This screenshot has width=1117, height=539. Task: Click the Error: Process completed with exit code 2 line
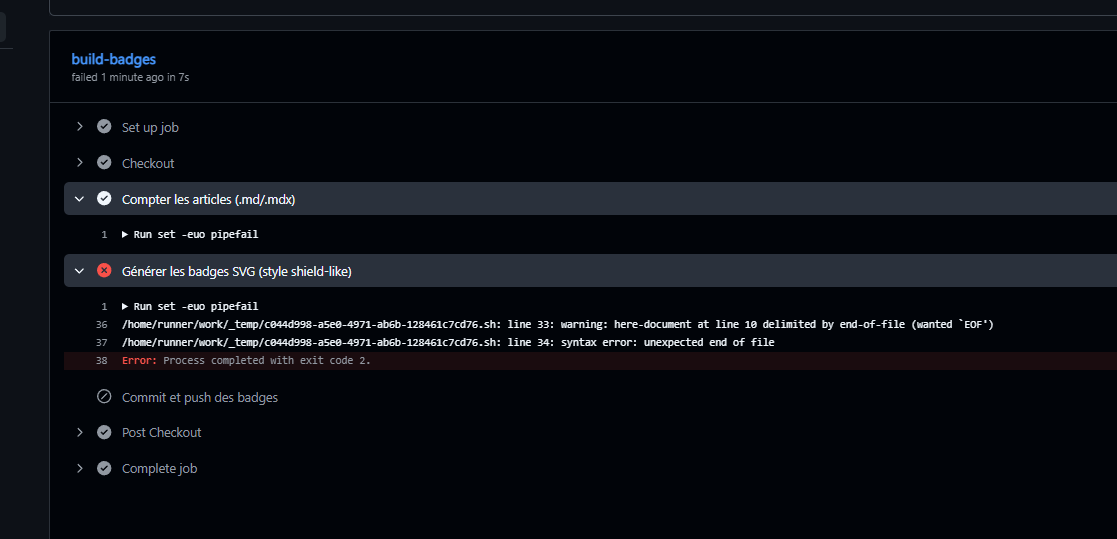(246, 360)
